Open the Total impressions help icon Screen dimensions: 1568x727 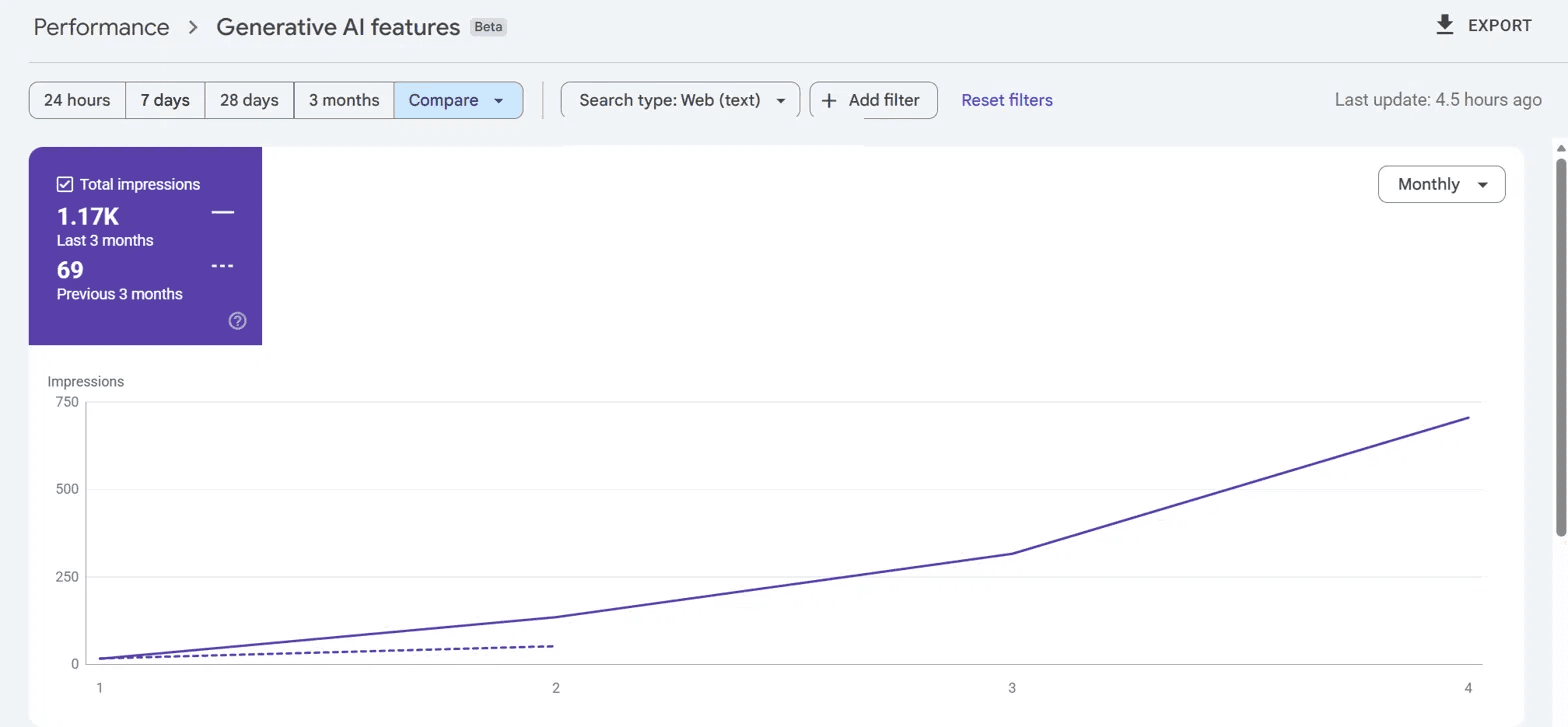pyautogui.click(x=238, y=321)
